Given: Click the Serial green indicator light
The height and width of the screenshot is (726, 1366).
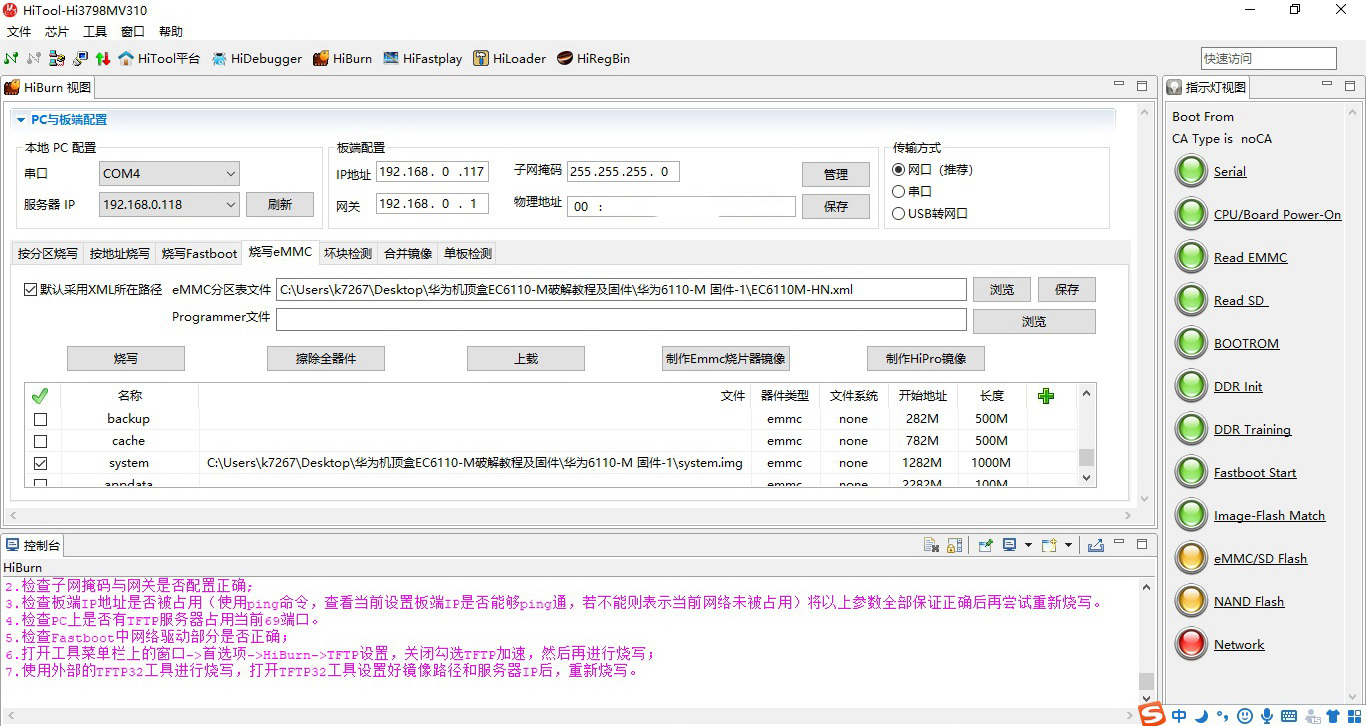Looking at the screenshot, I should pyautogui.click(x=1191, y=171).
